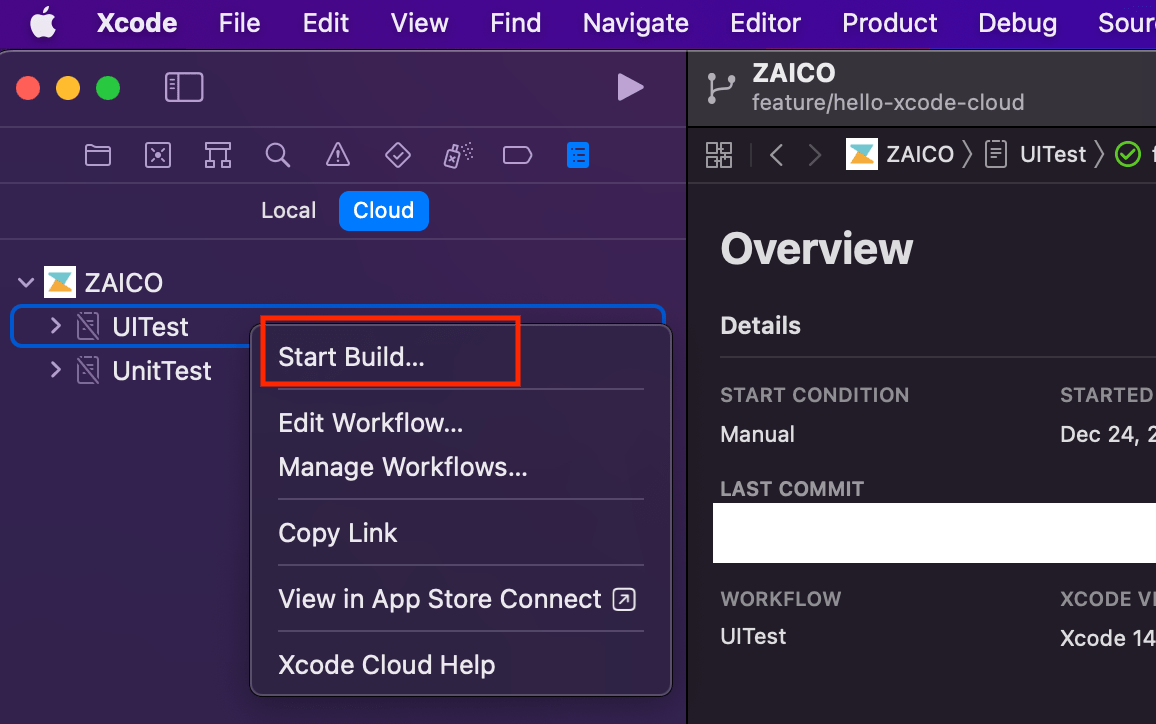Open the Report navigator list icon
This screenshot has width=1156, height=724.
tap(578, 155)
